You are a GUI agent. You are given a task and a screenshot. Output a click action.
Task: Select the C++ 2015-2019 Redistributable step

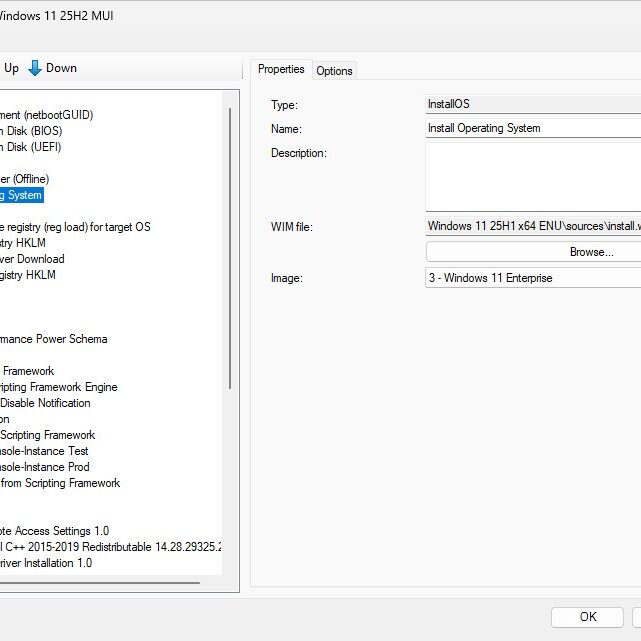coord(110,547)
